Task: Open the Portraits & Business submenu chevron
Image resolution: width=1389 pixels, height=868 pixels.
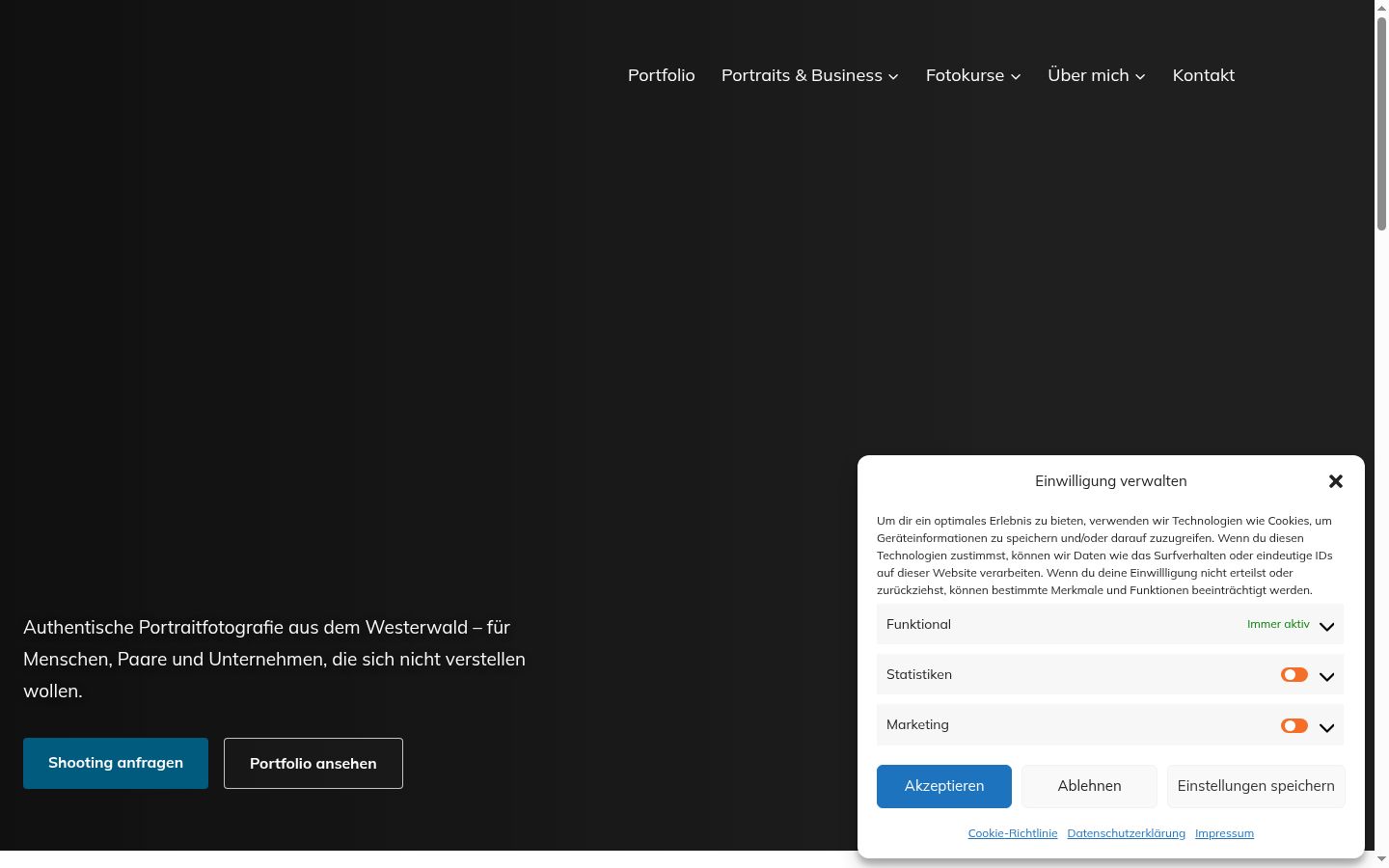Action: tap(893, 76)
